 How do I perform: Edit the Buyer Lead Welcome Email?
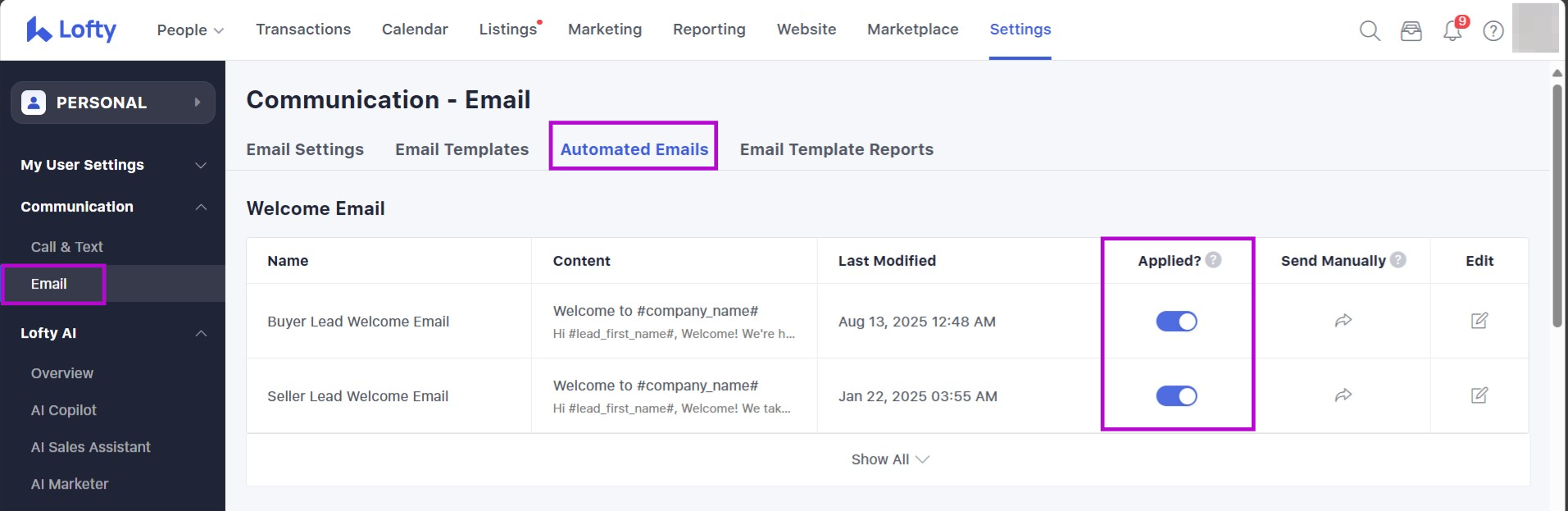click(1479, 321)
